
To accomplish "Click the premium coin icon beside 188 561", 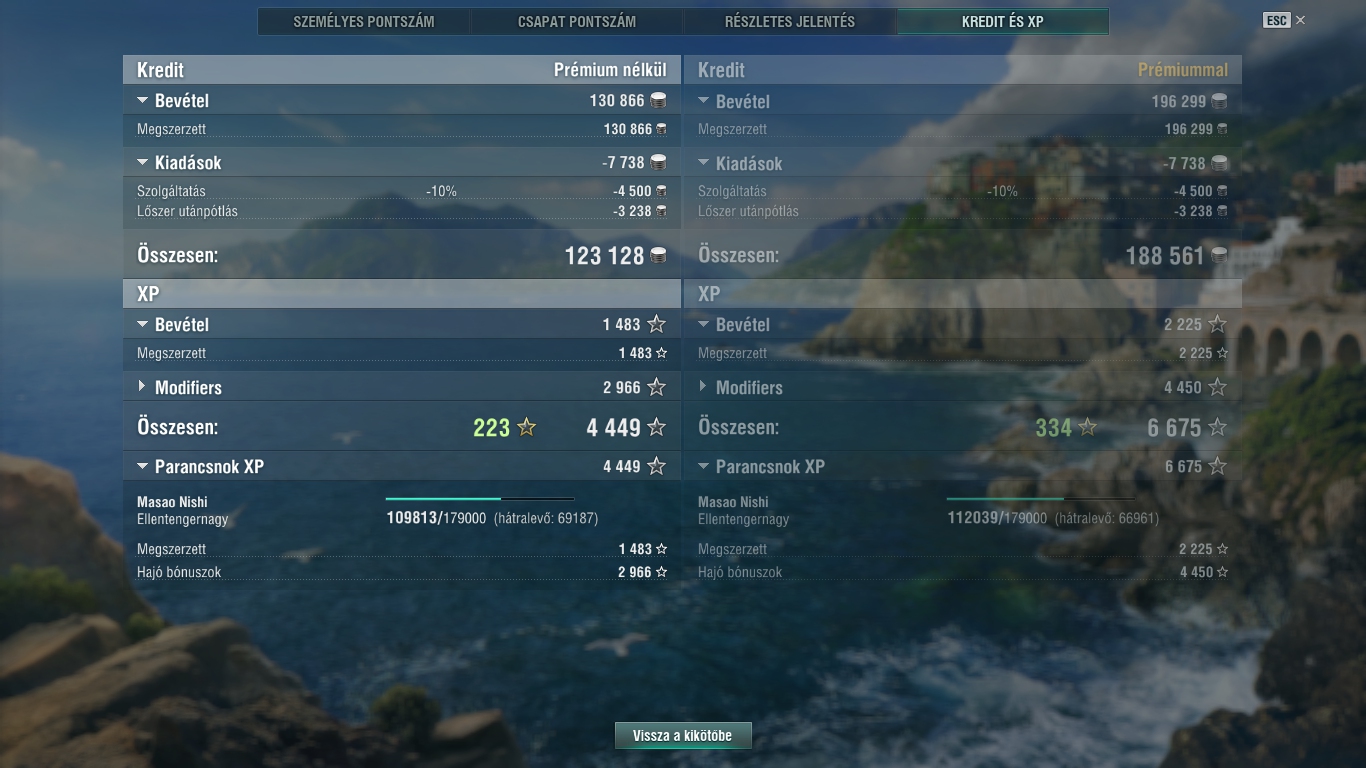I will click(x=1219, y=256).
